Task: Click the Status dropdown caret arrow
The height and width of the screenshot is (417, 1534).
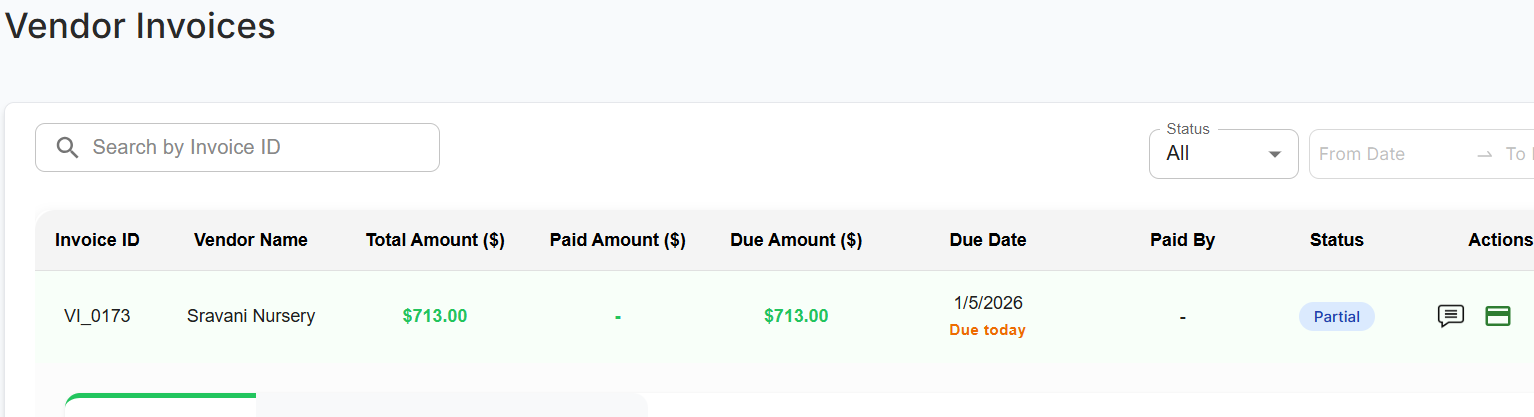Action: [x=1274, y=154]
